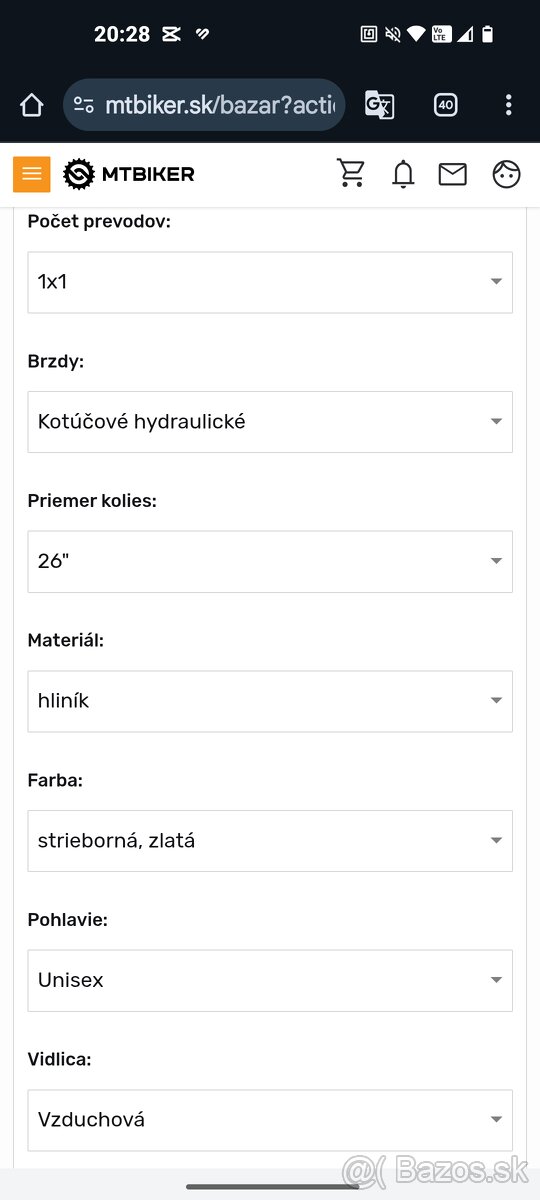Open the browser three-dot menu
The height and width of the screenshot is (1200, 540).
point(508,105)
